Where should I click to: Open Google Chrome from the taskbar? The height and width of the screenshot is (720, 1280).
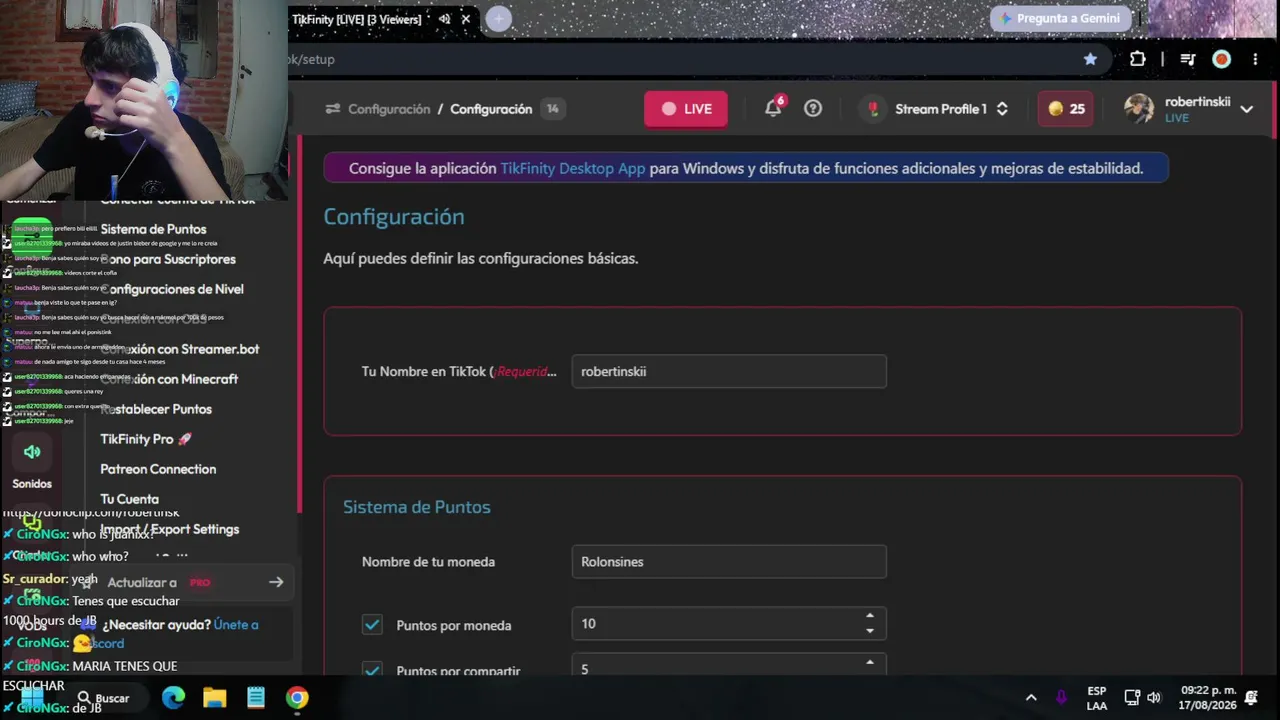[x=297, y=698]
